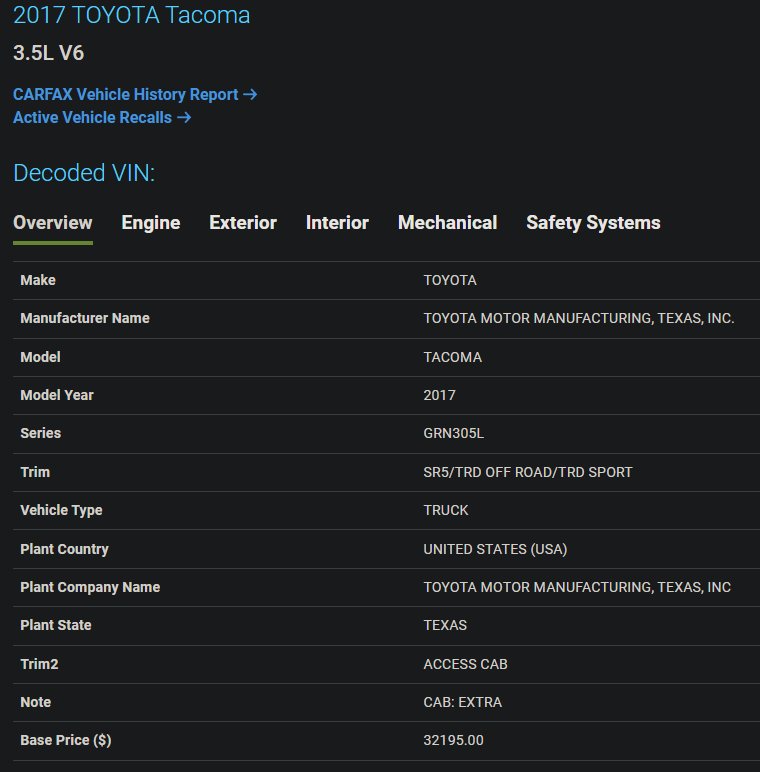
Task: Click the Vehicle Type label
Action: [61, 510]
